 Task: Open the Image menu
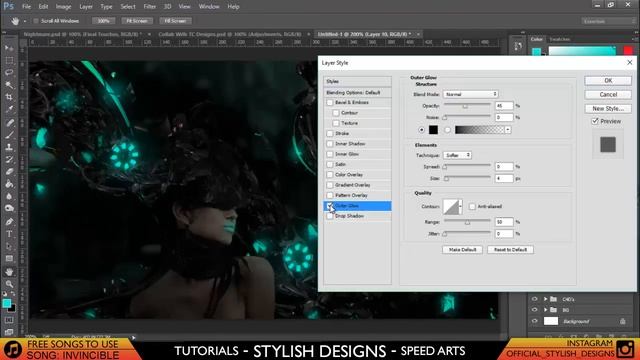tap(63, 7)
